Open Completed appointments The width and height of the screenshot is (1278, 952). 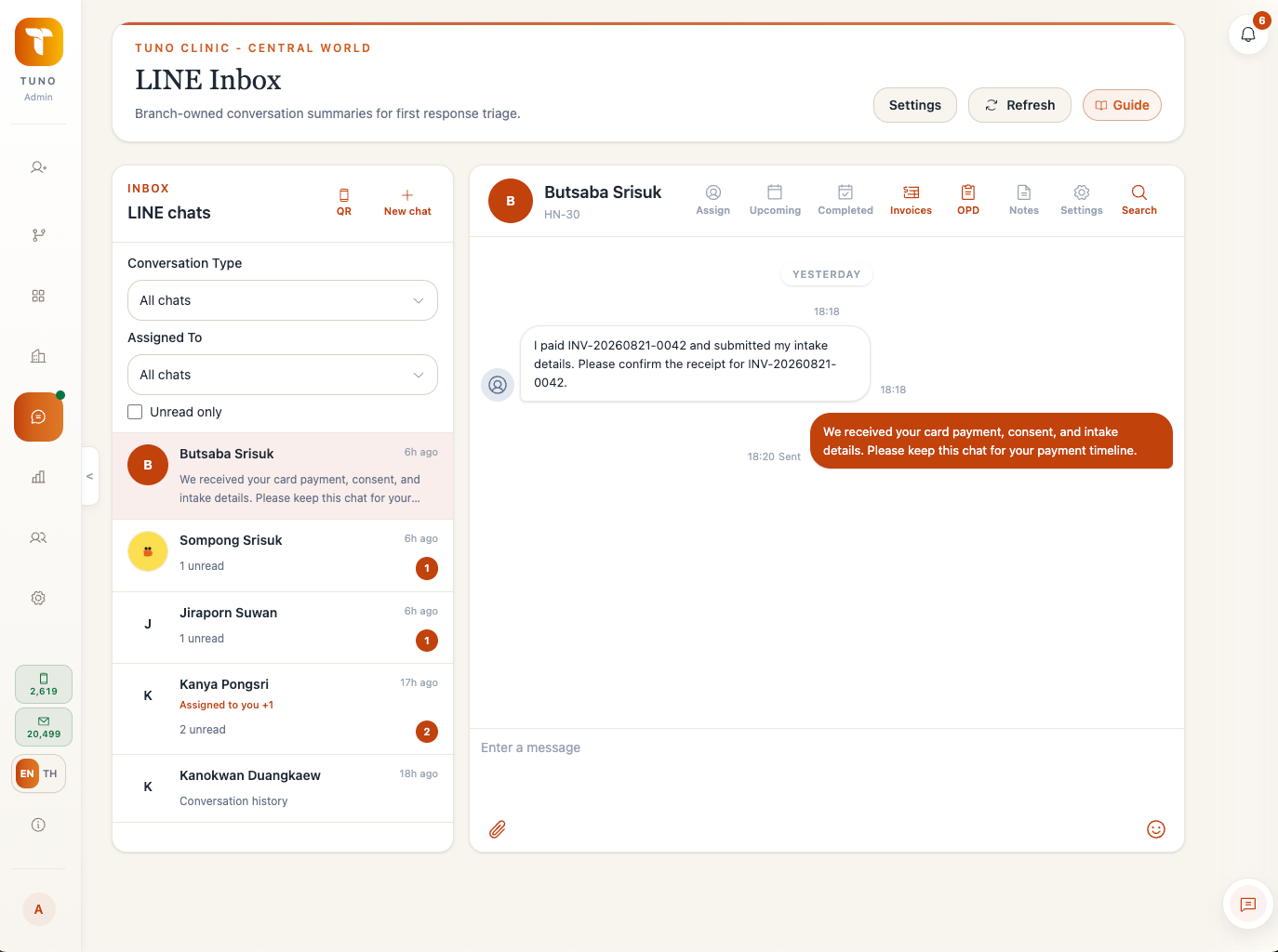[x=845, y=200]
